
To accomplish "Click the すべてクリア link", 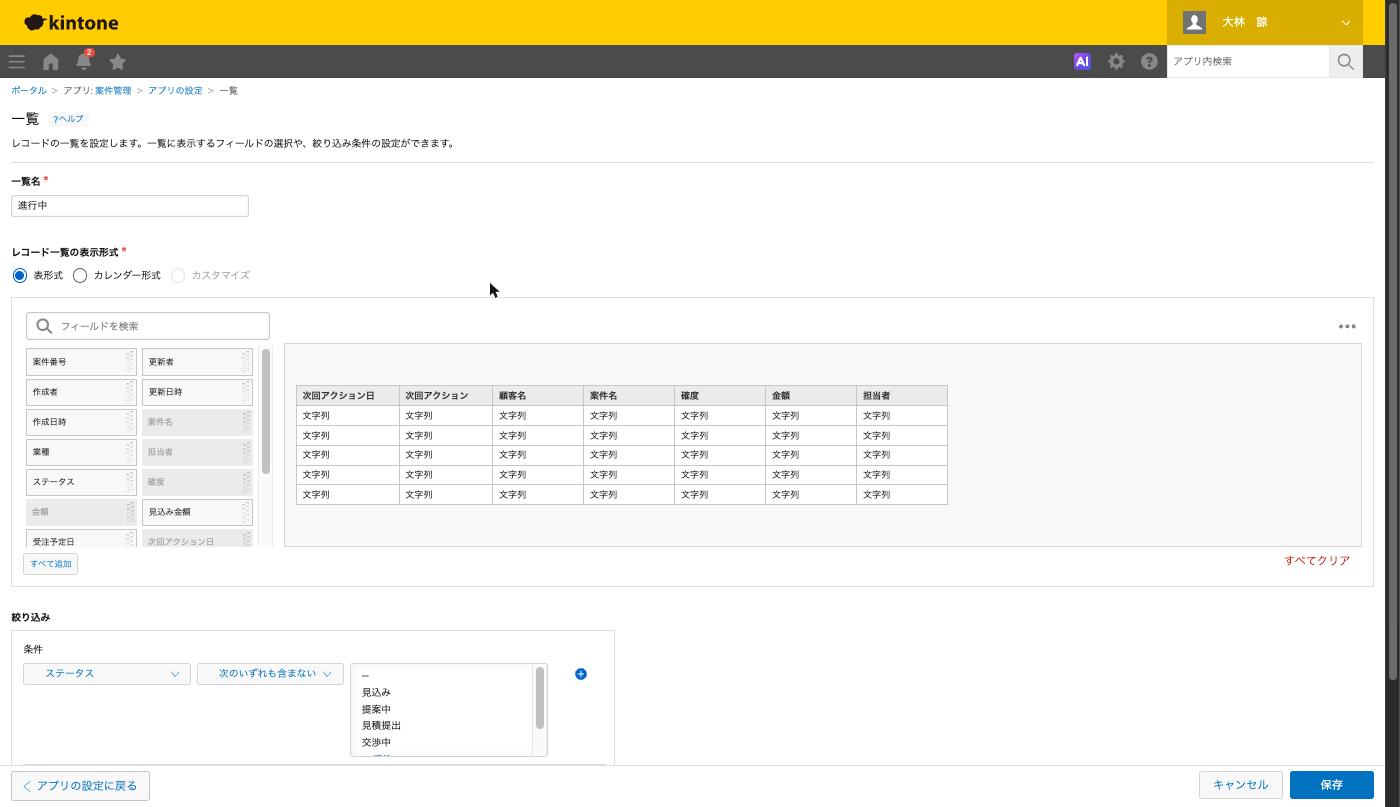I will pos(1317,561).
